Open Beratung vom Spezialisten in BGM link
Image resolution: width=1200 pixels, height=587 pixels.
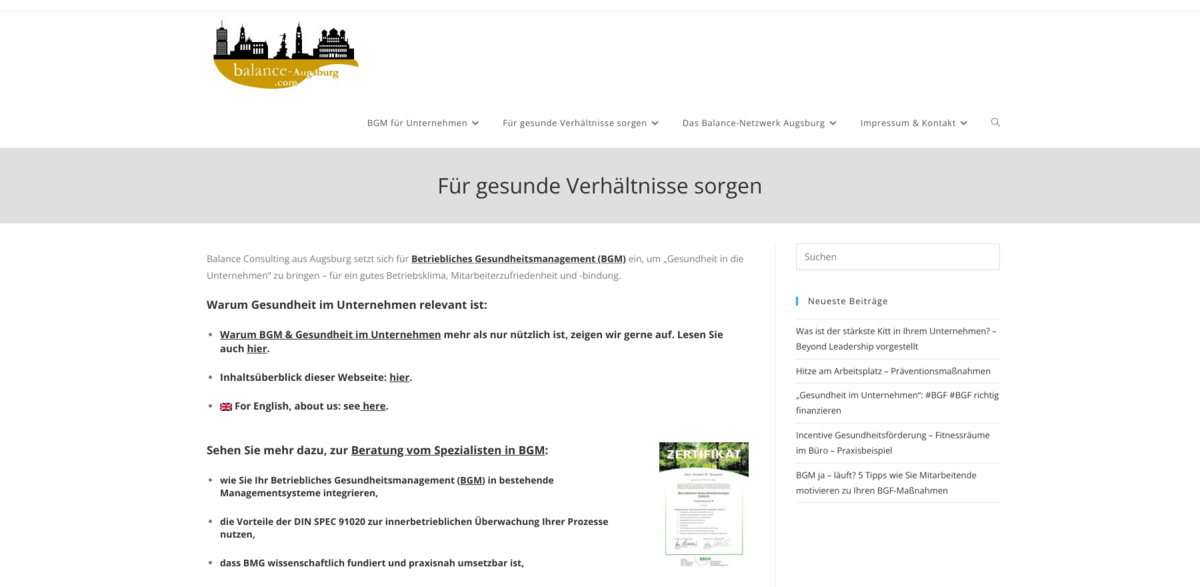447,450
